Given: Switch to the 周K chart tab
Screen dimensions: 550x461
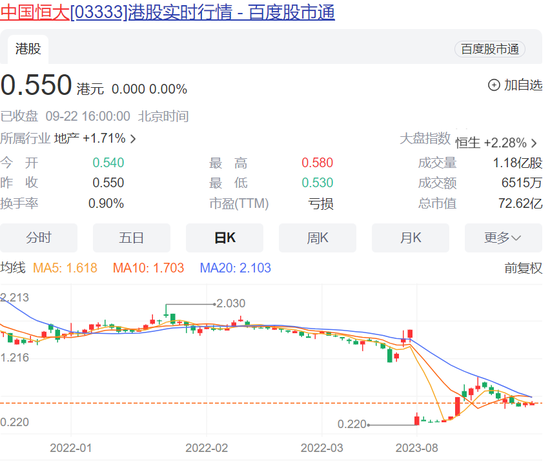Looking at the screenshot, I should pyautogui.click(x=317, y=238).
